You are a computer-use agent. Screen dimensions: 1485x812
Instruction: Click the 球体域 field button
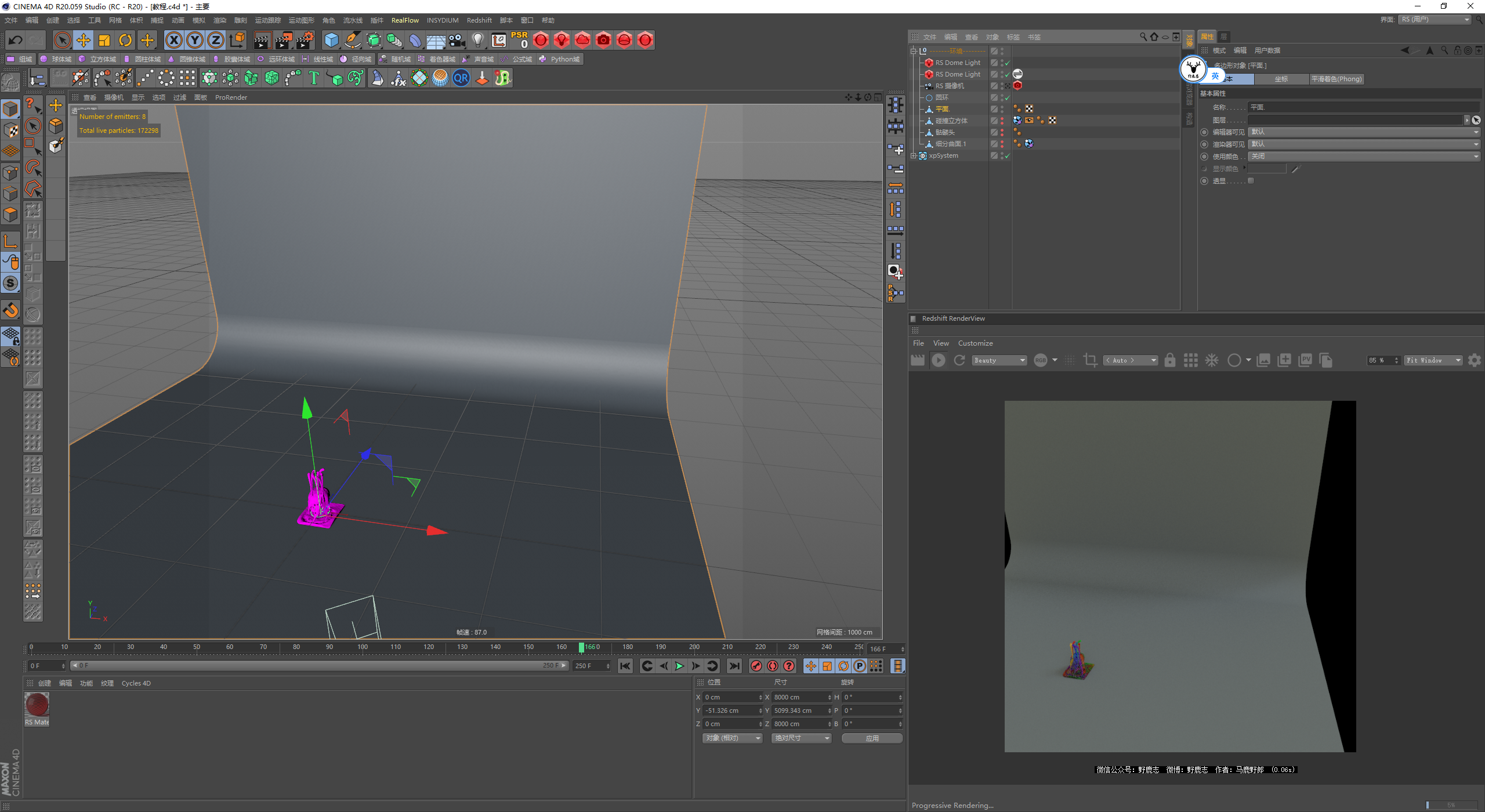click(x=56, y=59)
